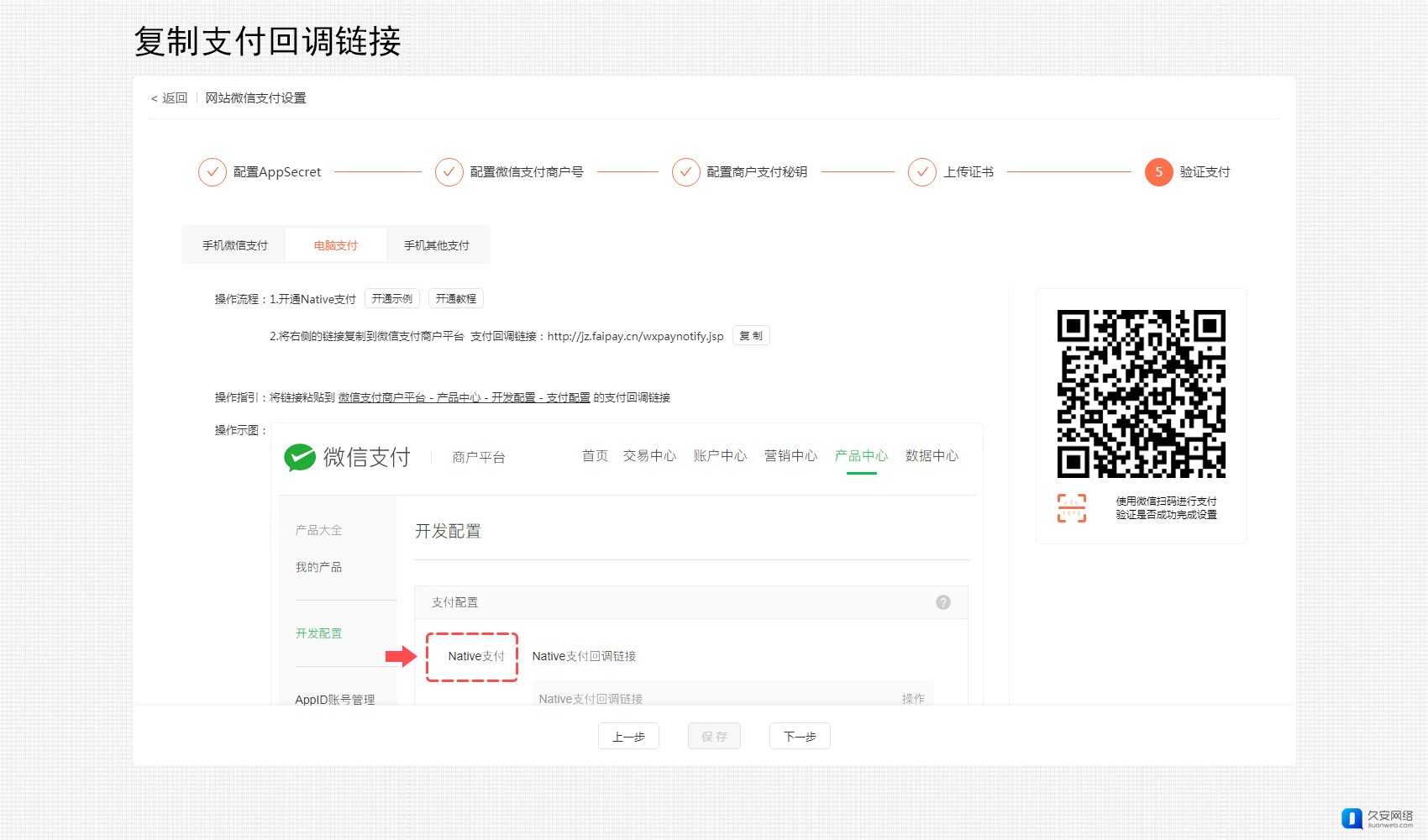The image size is (1428, 840).
Task: Click the checkmark icon for 配置微信支付商户号 step
Action: click(x=449, y=172)
